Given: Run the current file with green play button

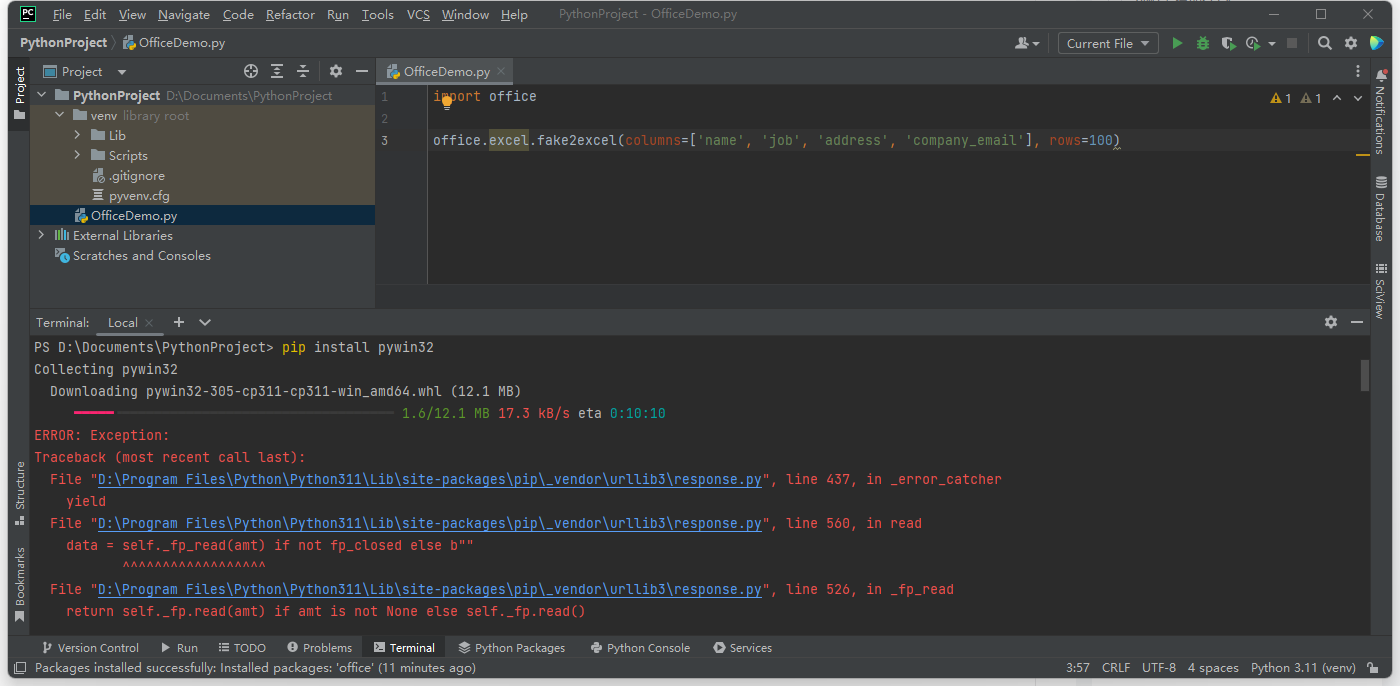Looking at the screenshot, I should [x=1177, y=43].
